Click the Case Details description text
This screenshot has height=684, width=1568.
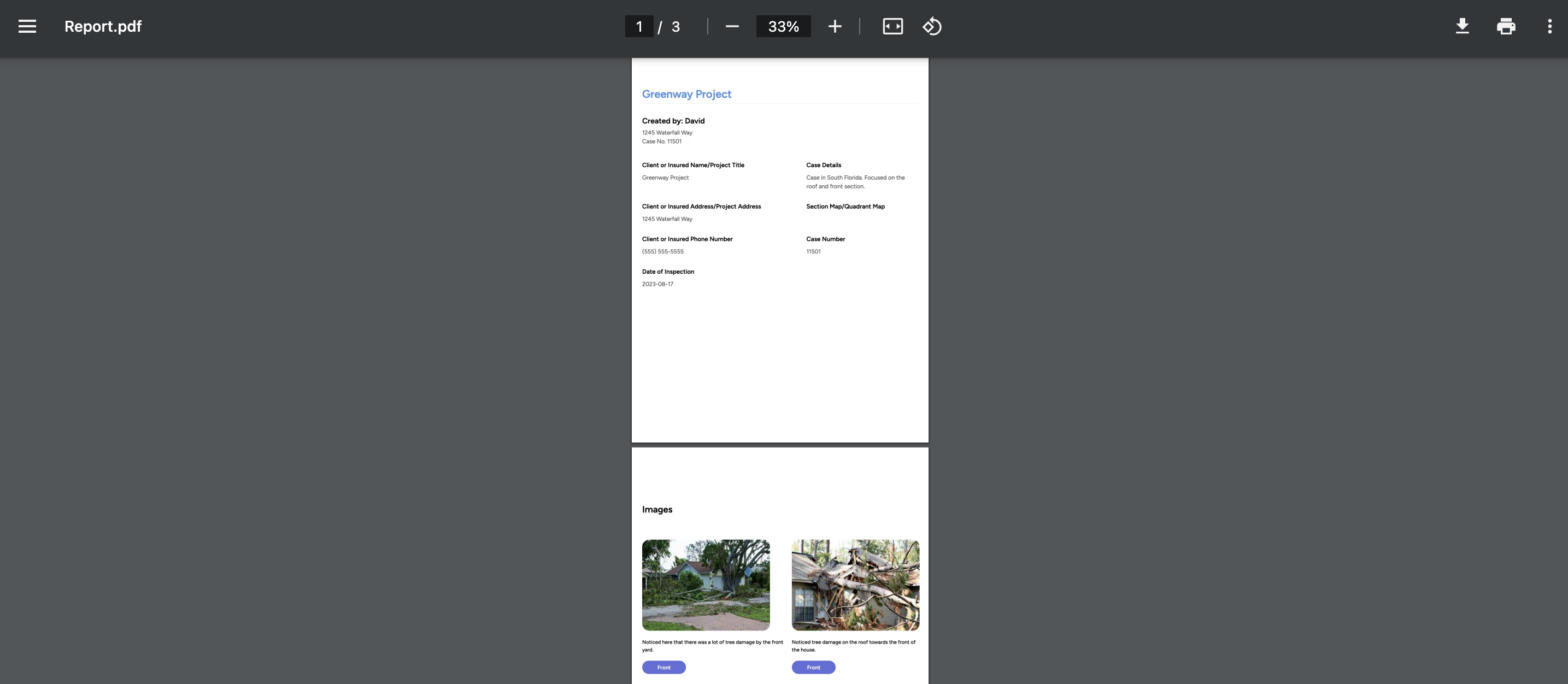pos(855,182)
